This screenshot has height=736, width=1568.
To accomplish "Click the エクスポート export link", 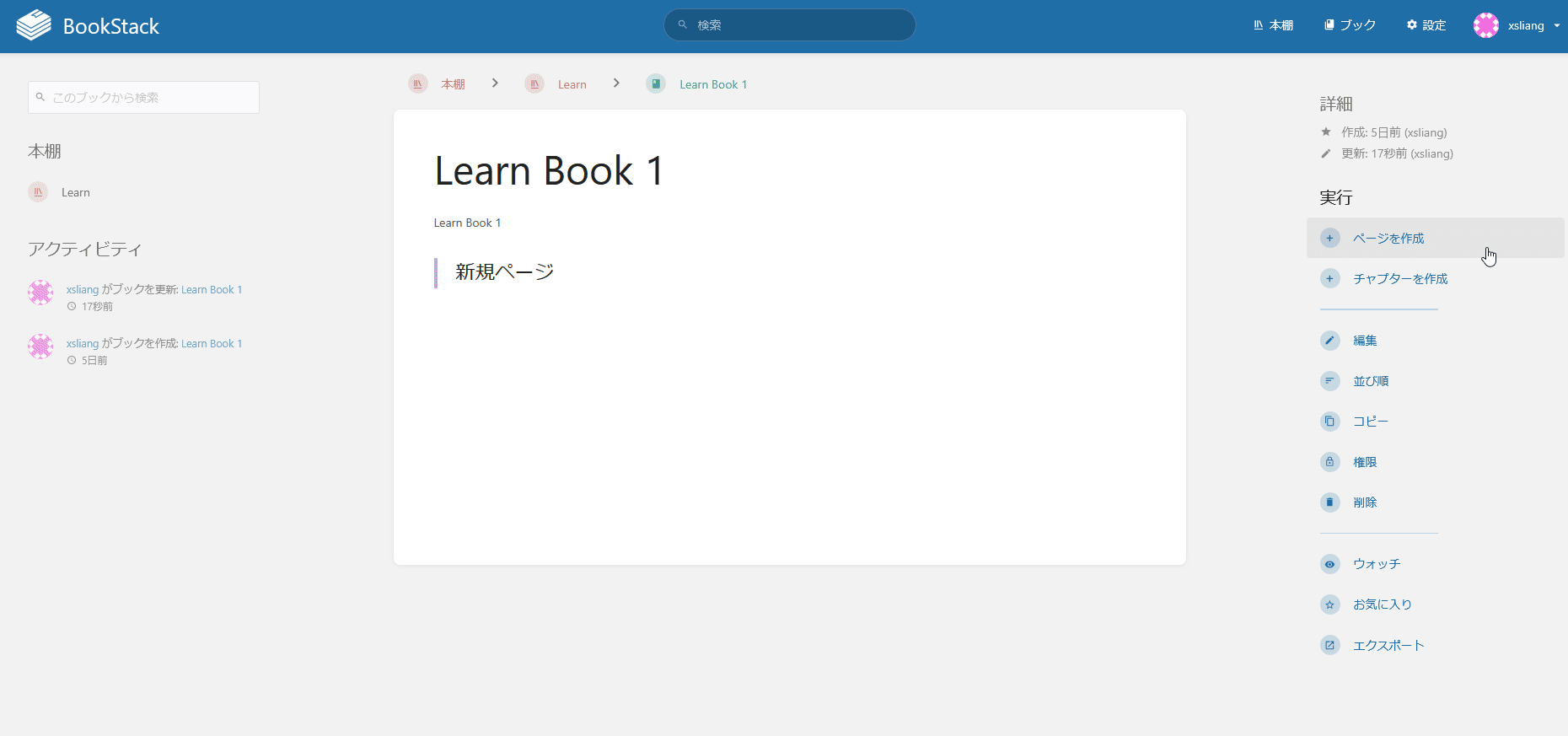I will [1388, 646].
